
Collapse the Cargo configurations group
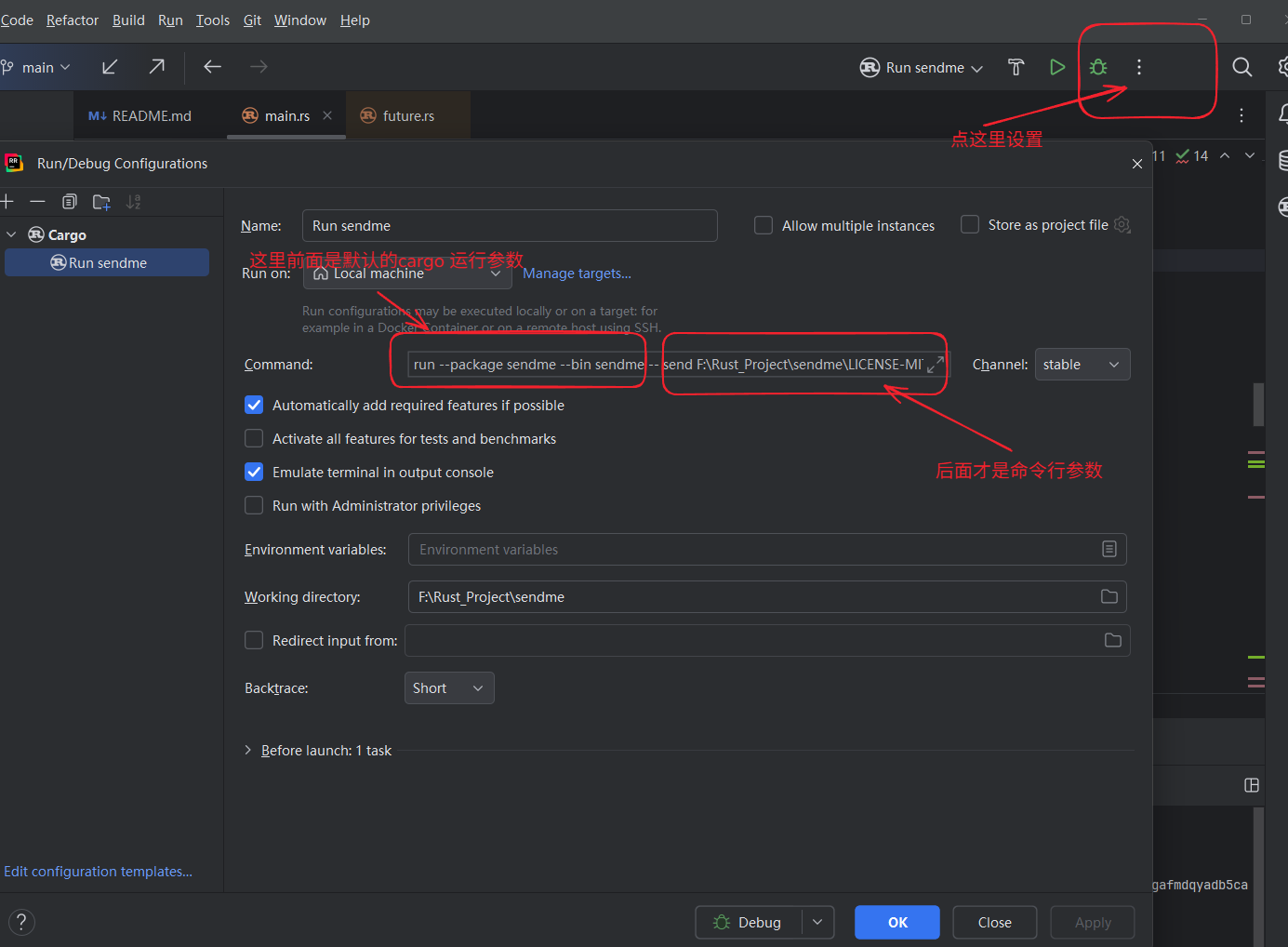pyautogui.click(x=11, y=234)
